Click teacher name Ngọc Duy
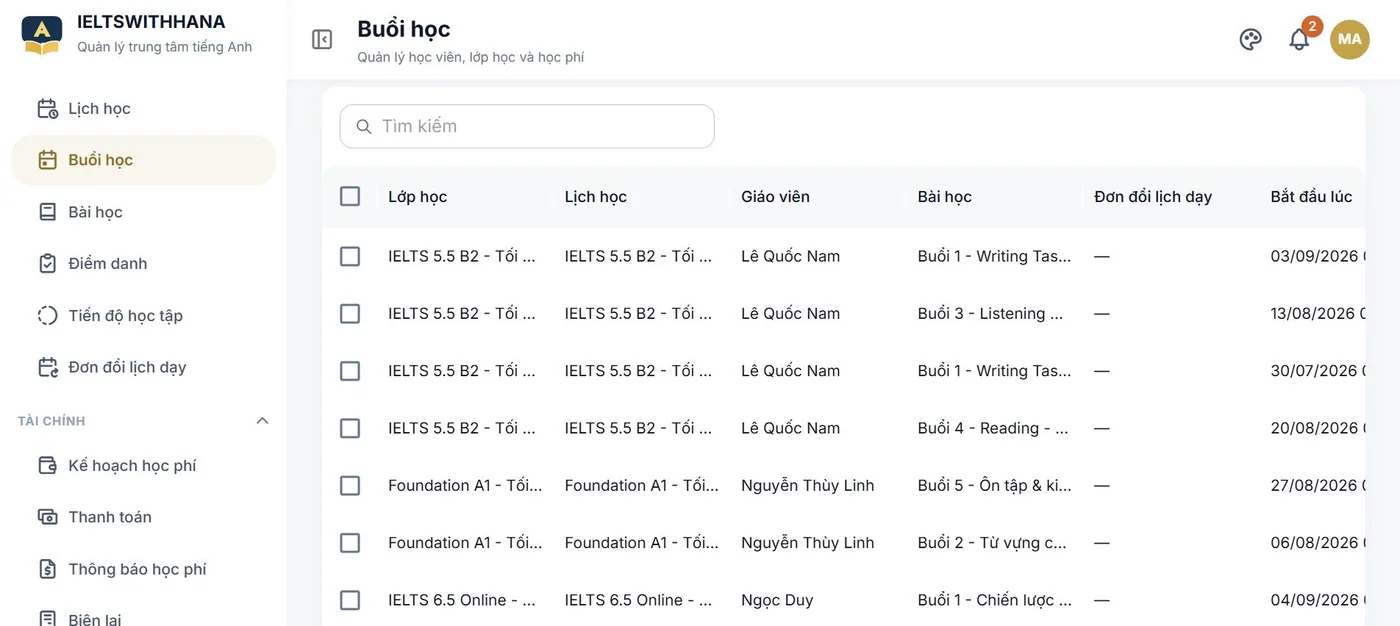 pos(777,600)
